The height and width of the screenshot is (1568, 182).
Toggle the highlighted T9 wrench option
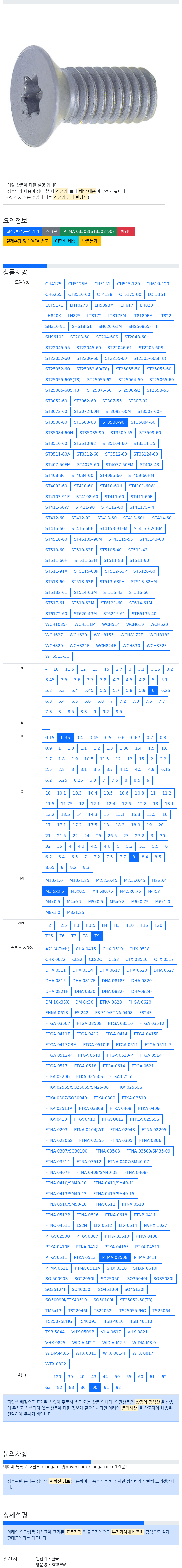(97, 936)
